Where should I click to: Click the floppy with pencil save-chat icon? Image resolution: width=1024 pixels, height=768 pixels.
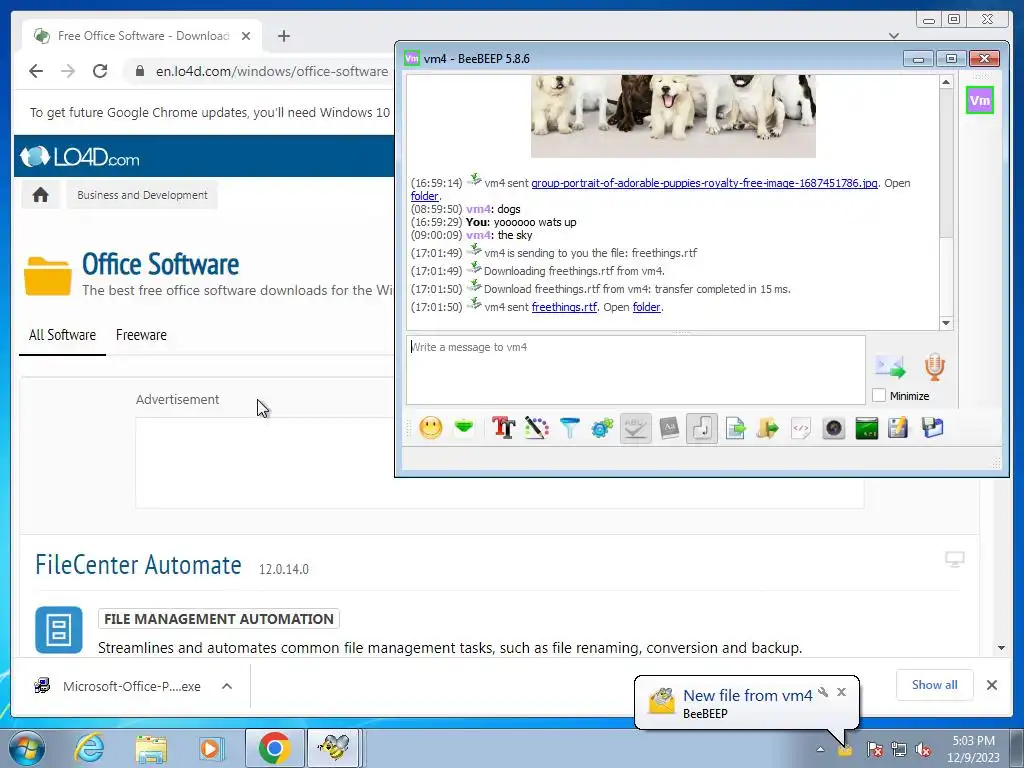898,428
